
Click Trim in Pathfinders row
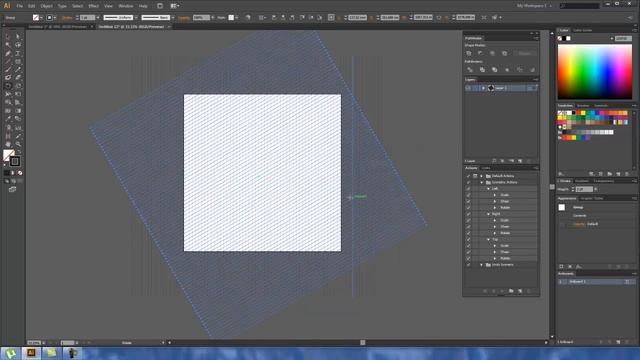pos(482,70)
